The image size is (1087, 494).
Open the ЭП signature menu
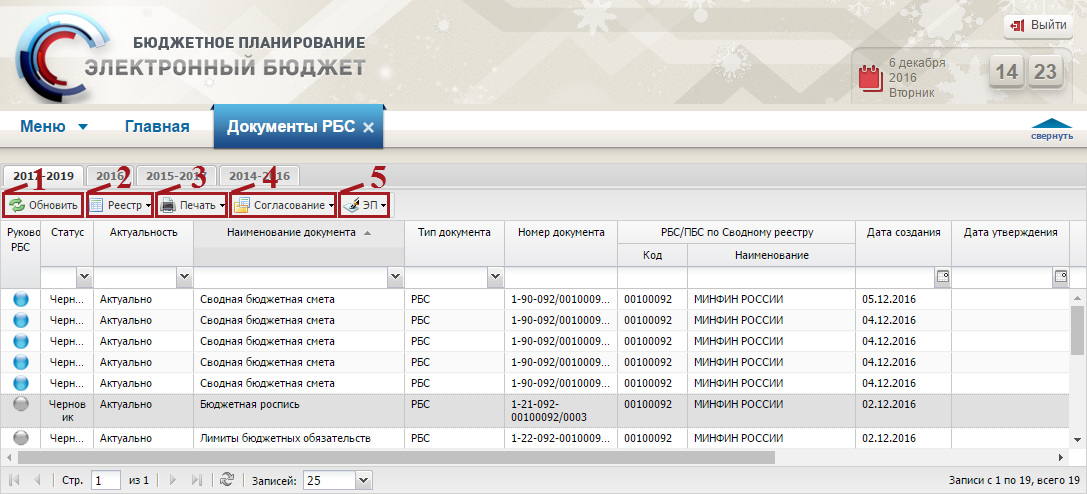(x=366, y=205)
